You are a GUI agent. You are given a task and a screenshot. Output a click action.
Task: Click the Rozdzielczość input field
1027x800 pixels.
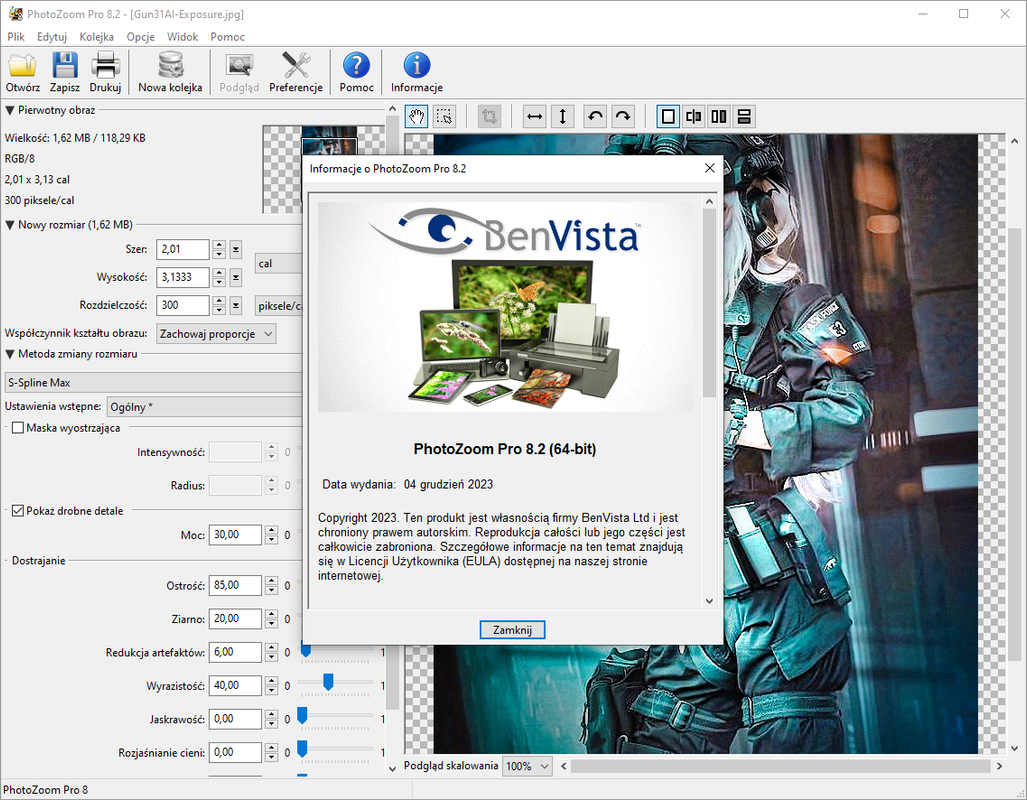183,305
